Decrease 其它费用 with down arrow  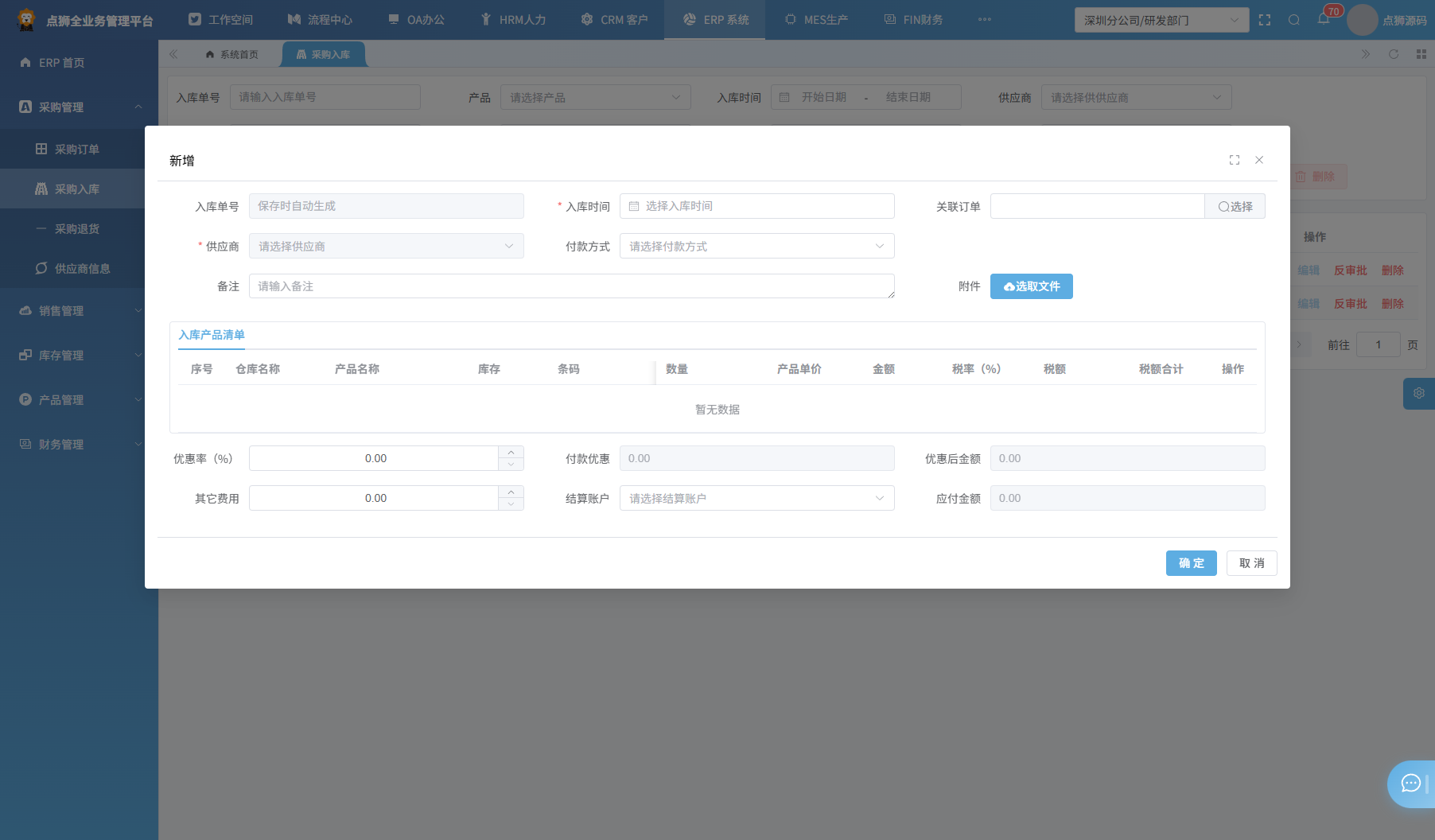511,504
